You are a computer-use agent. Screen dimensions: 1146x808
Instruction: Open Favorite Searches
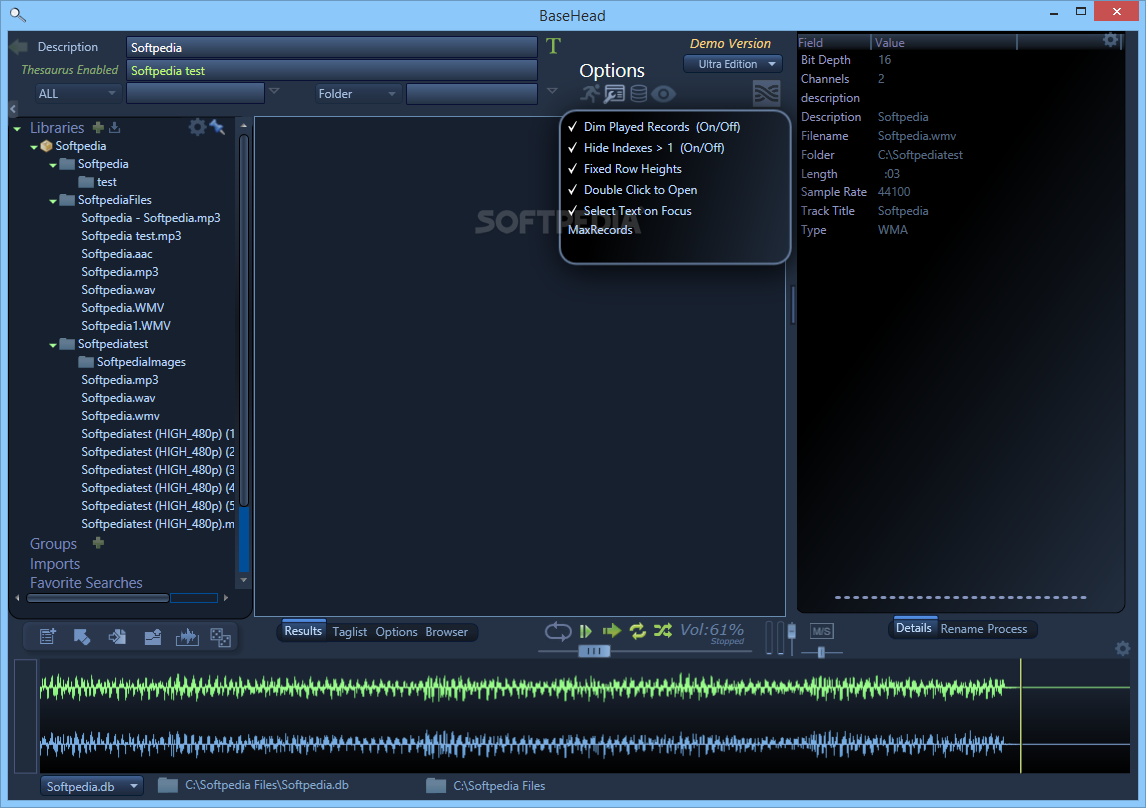(x=86, y=583)
